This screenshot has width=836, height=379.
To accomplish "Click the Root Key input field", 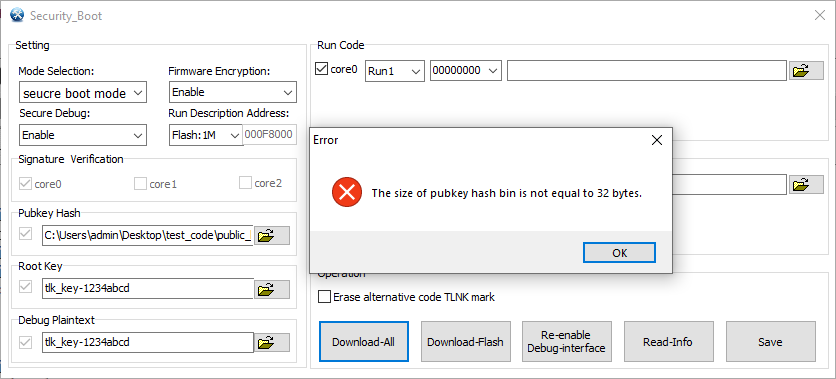I will [148, 289].
